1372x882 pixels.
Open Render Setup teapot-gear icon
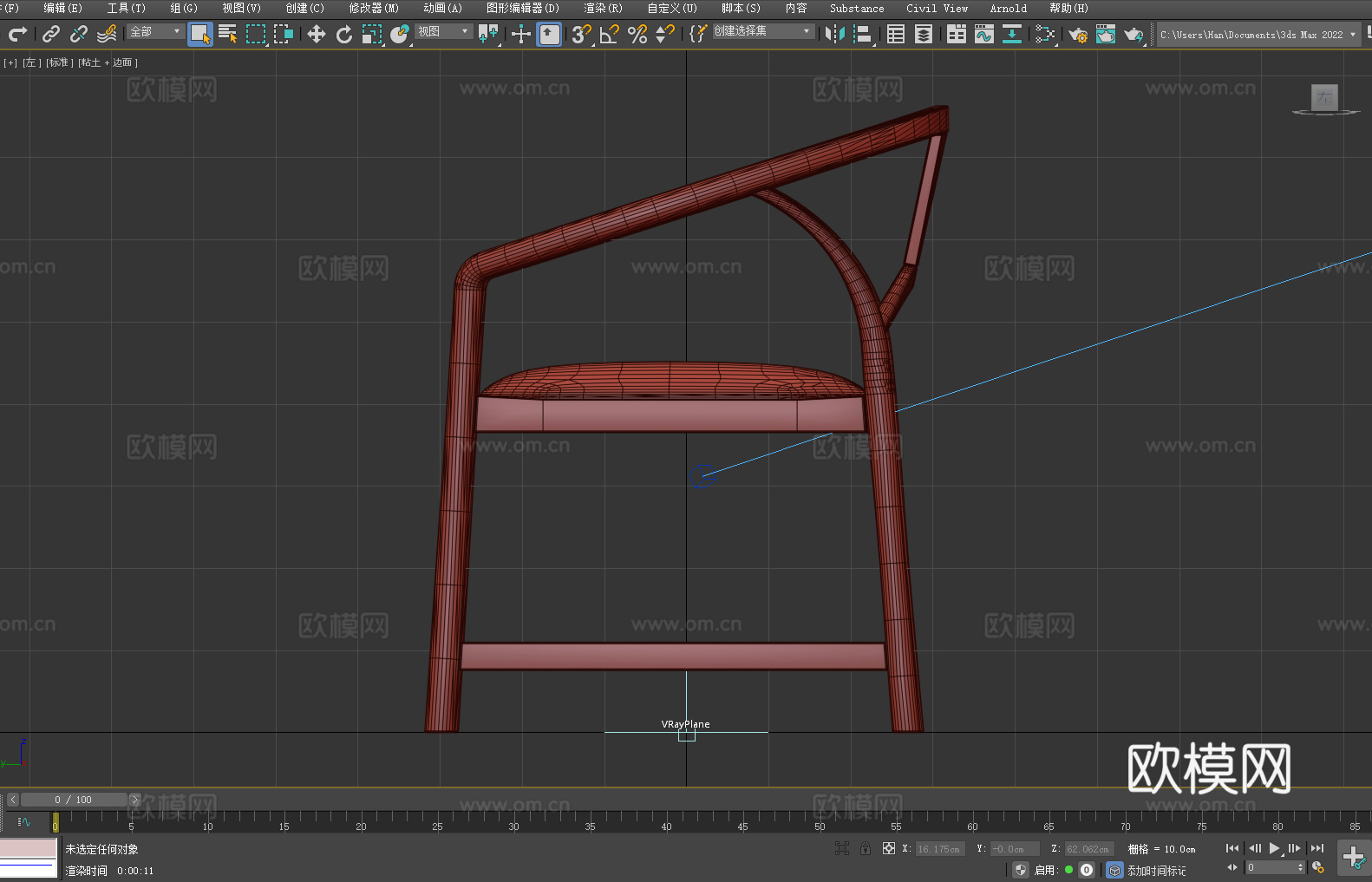[x=1078, y=34]
